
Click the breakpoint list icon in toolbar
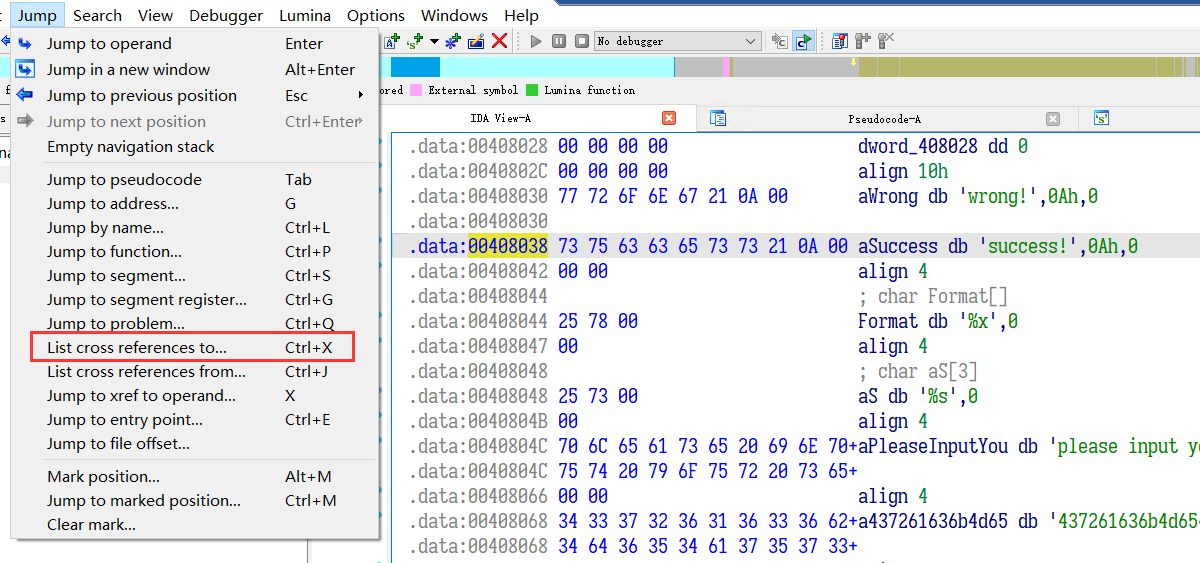click(839, 41)
